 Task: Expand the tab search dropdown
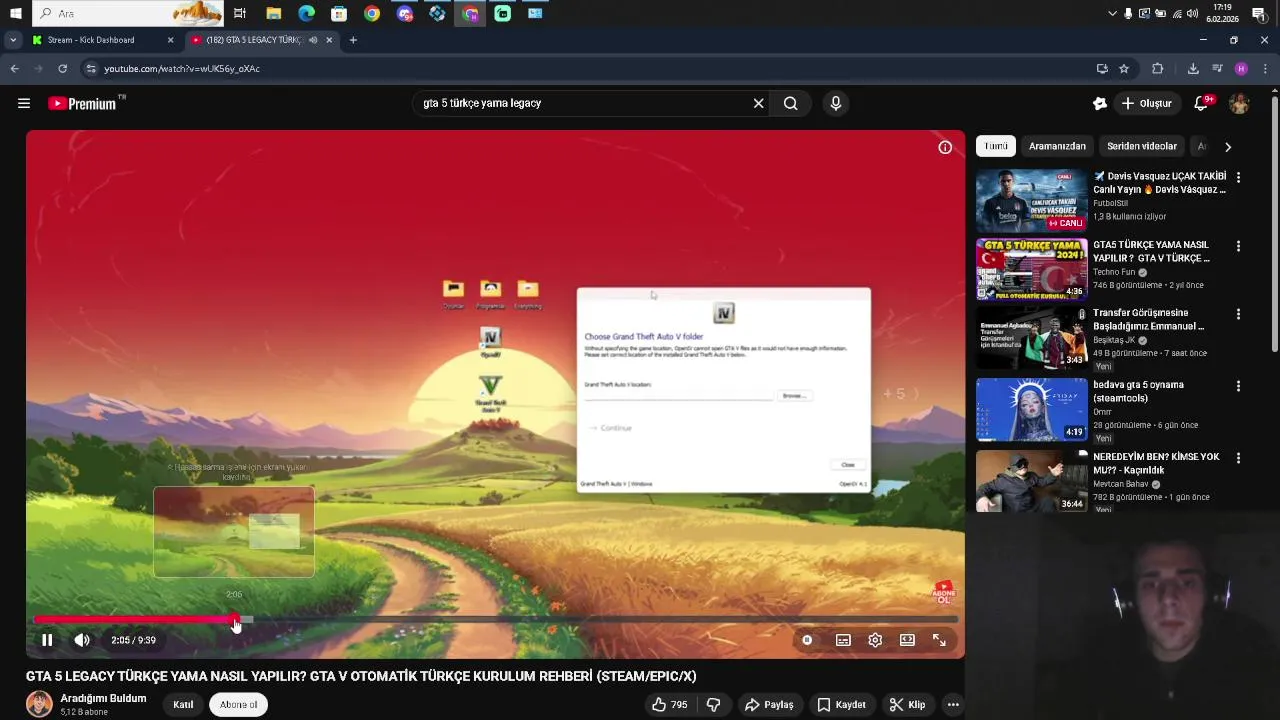[x=12, y=40]
